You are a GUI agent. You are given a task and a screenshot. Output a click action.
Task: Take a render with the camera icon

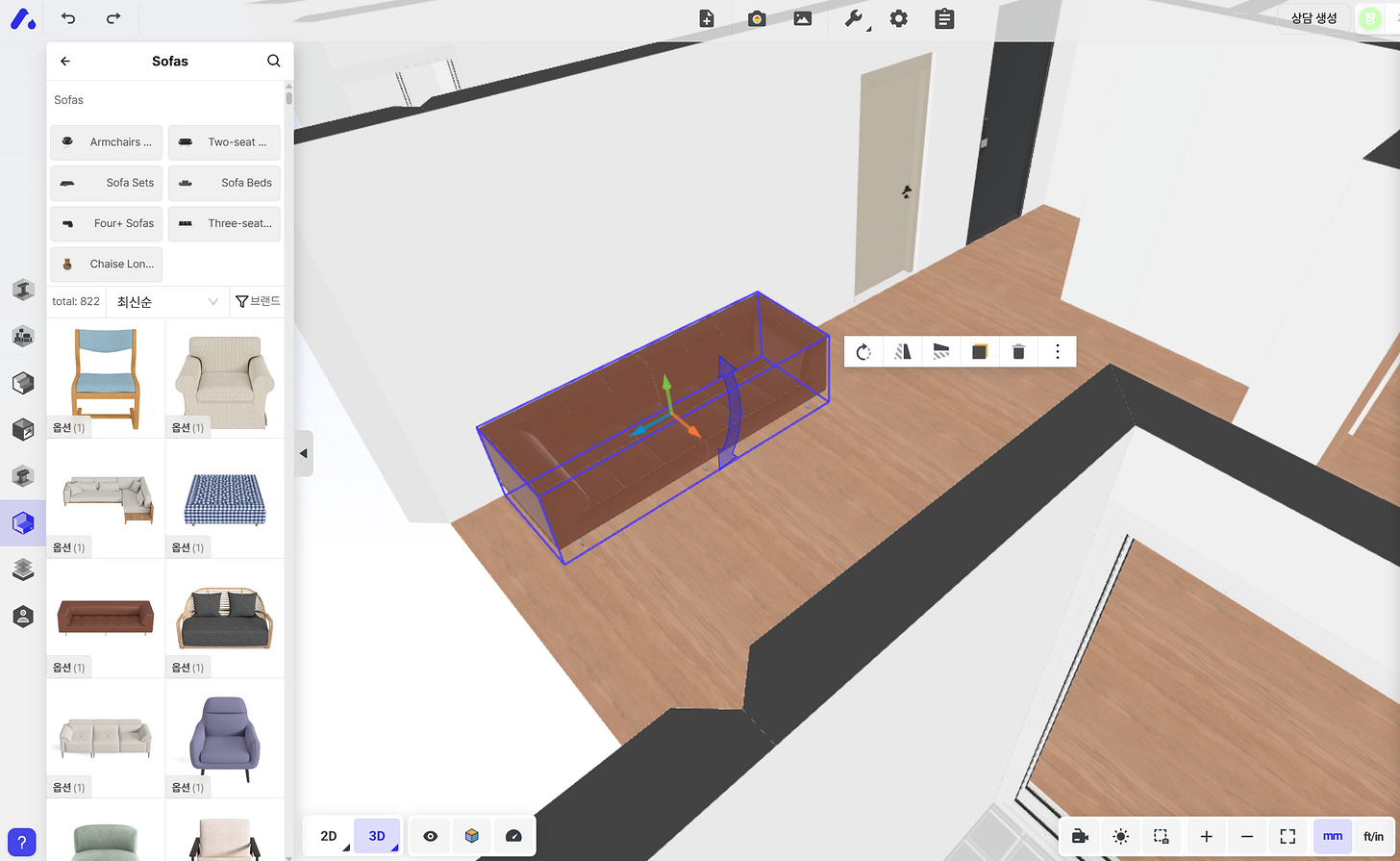(x=757, y=18)
